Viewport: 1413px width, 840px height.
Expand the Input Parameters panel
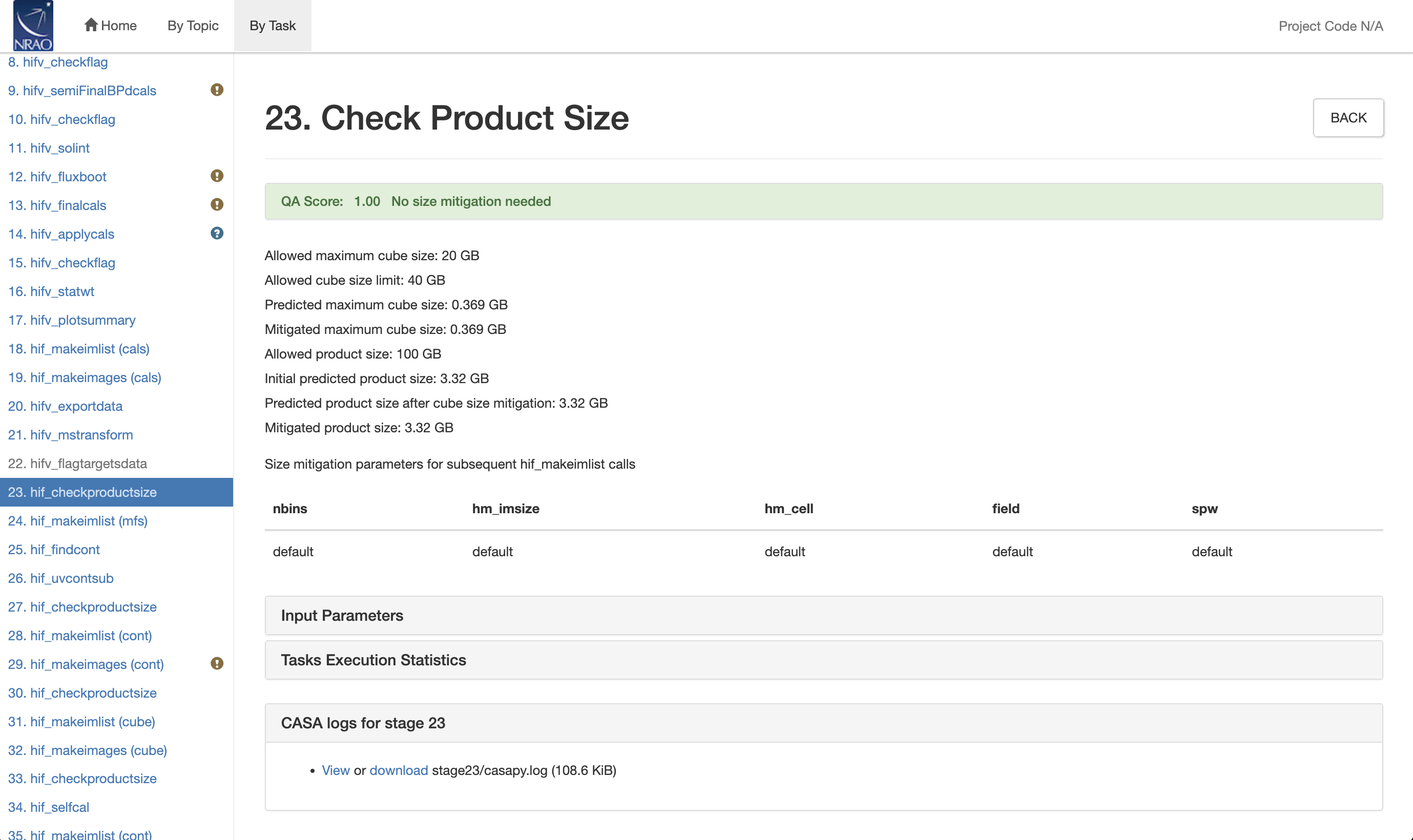824,615
